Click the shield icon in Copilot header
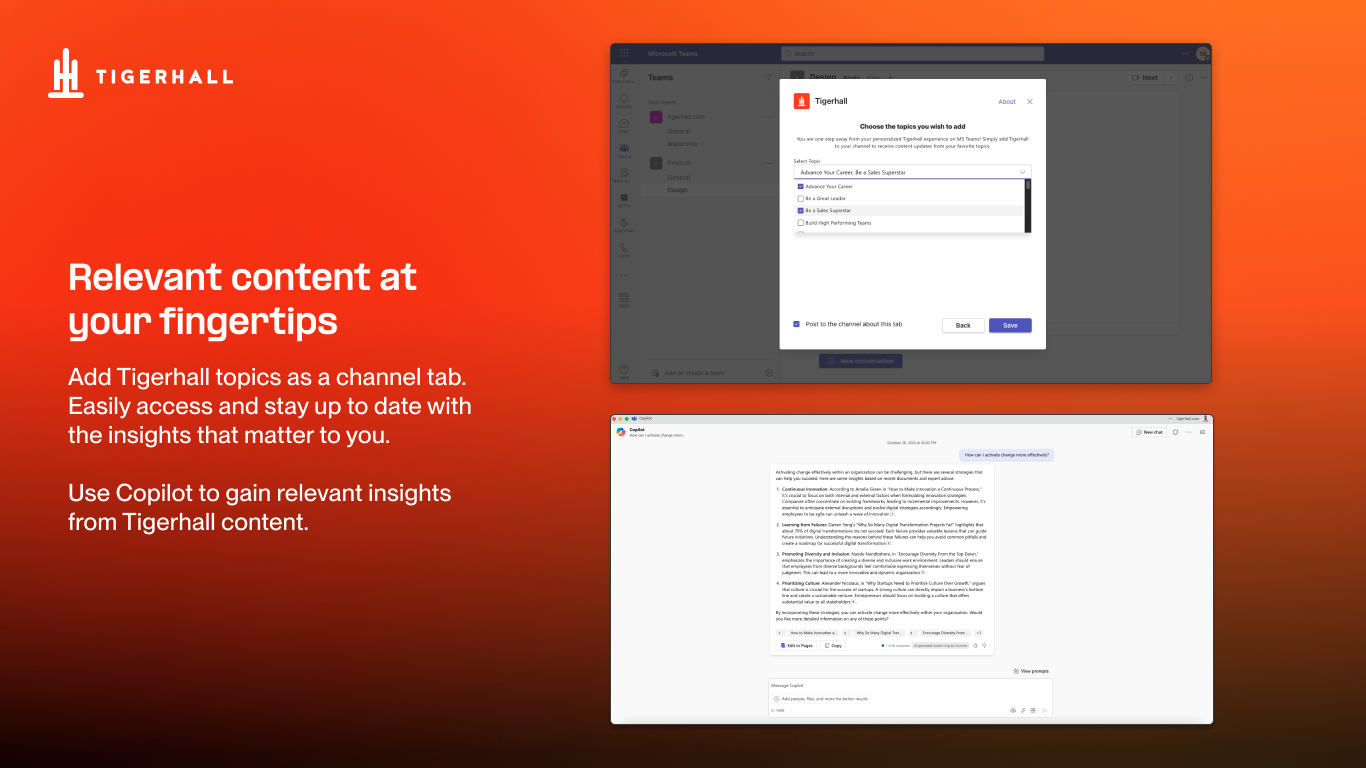The width and height of the screenshot is (1366, 768). (1175, 432)
